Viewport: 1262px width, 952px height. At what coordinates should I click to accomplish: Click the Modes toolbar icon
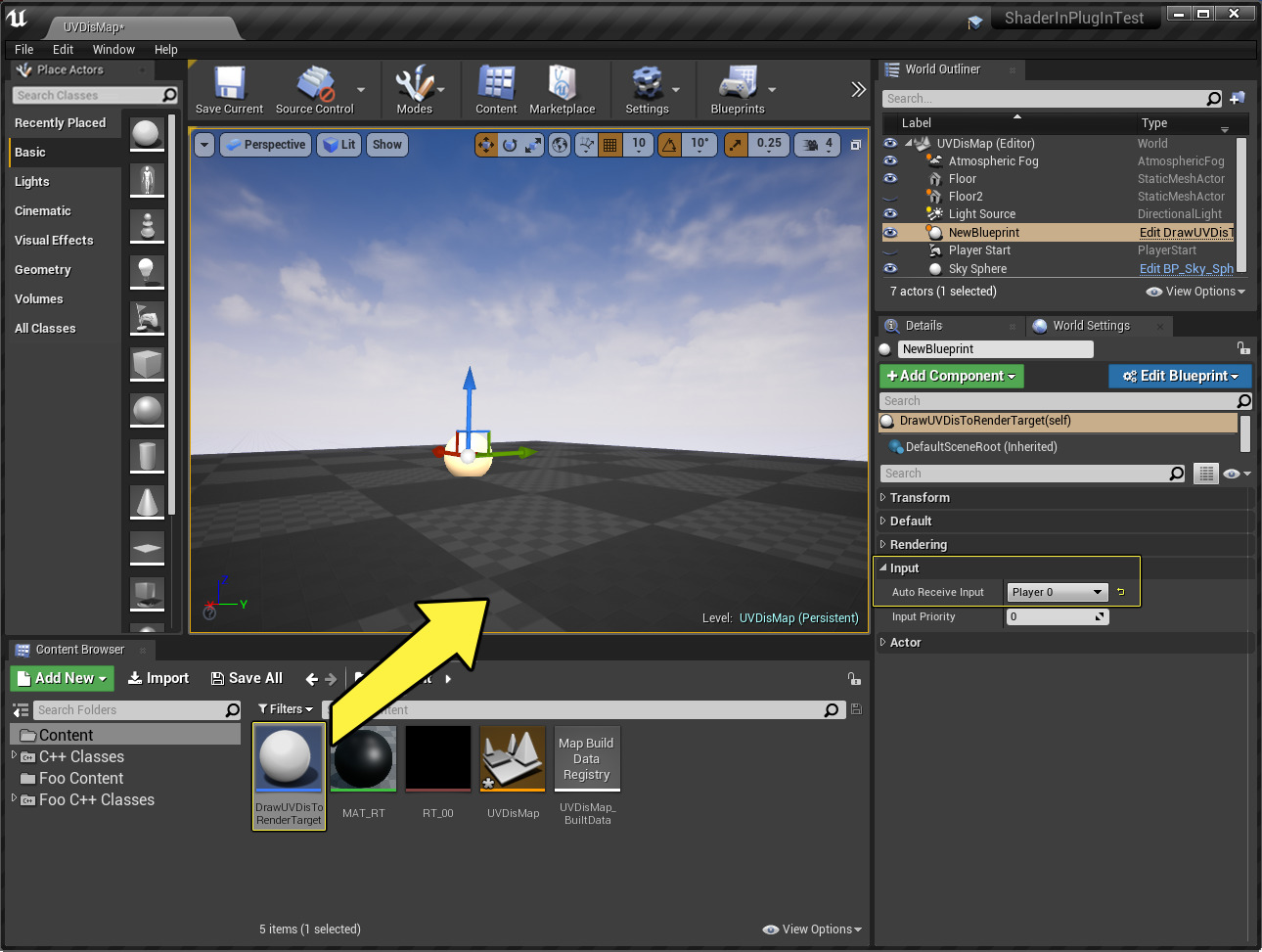point(414,85)
